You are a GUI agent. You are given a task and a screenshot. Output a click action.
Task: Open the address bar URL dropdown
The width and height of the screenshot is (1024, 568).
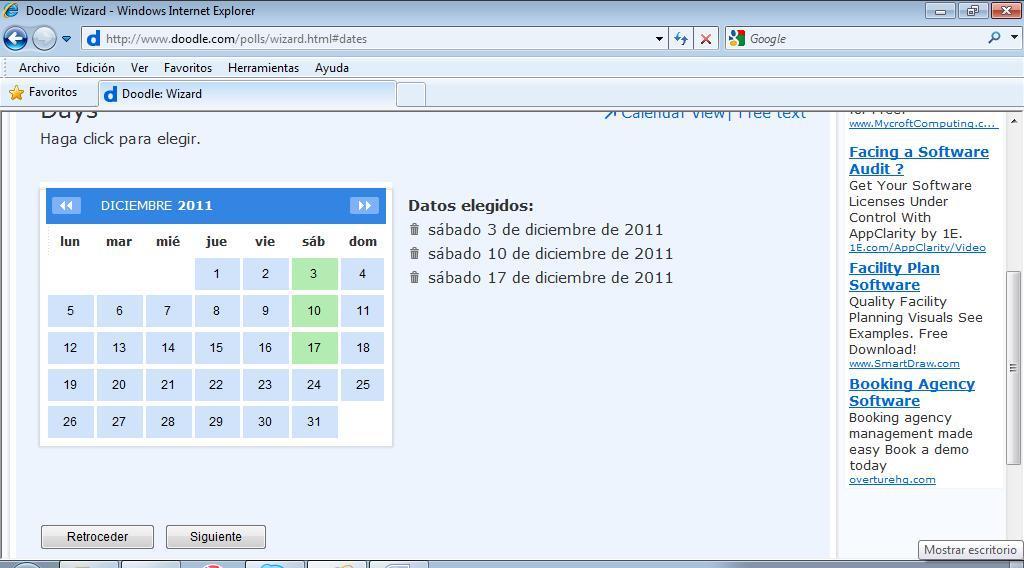[659, 39]
